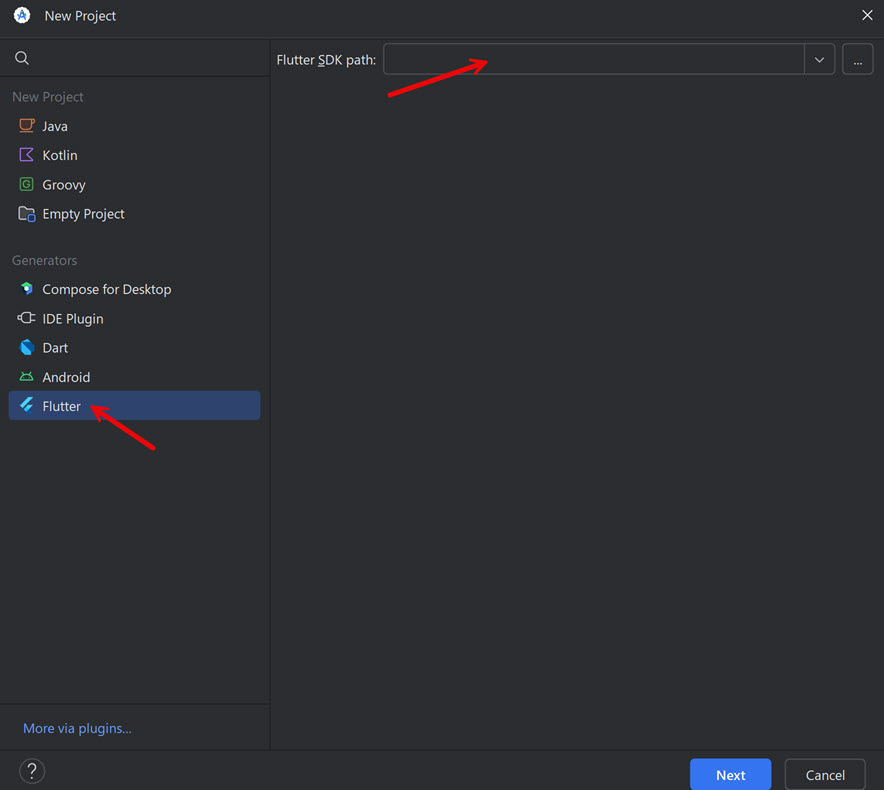The height and width of the screenshot is (790, 884).
Task: Open More via plugins link
Action: [x=77, y=728]
